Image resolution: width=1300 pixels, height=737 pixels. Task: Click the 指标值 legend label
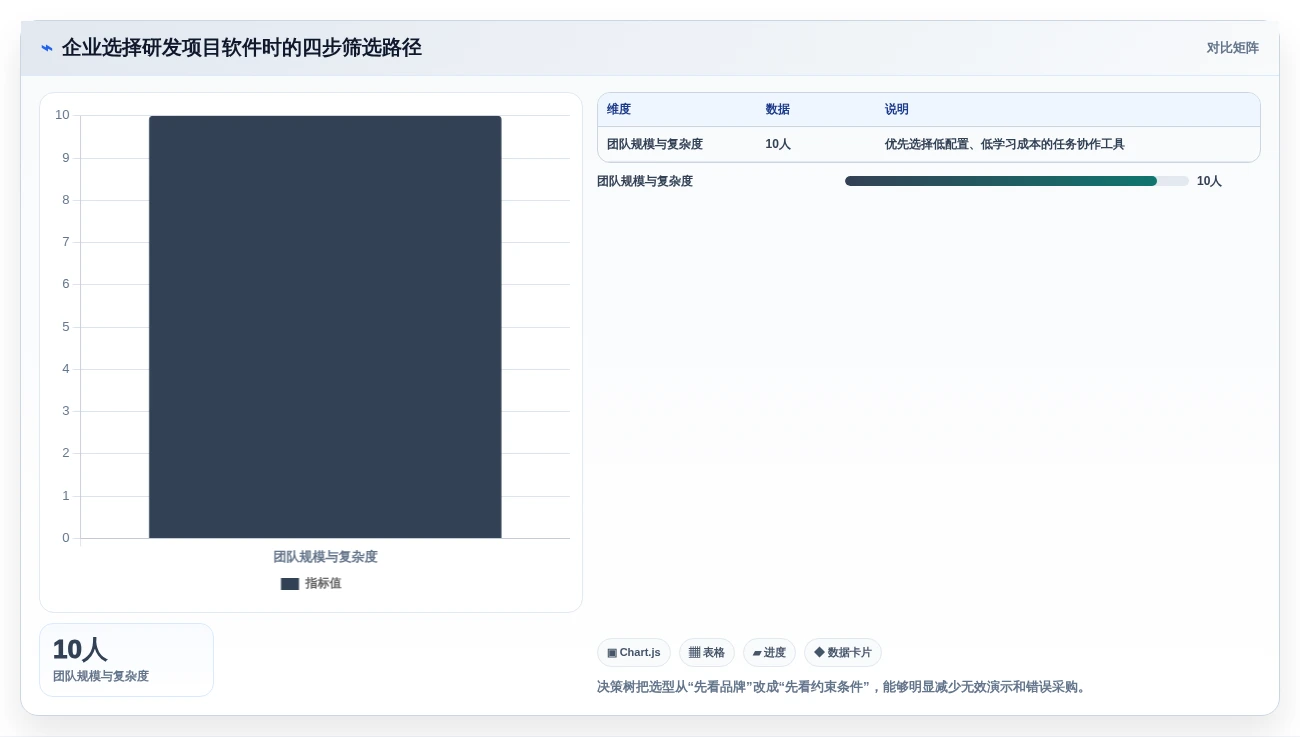click(x=323, y=584)
